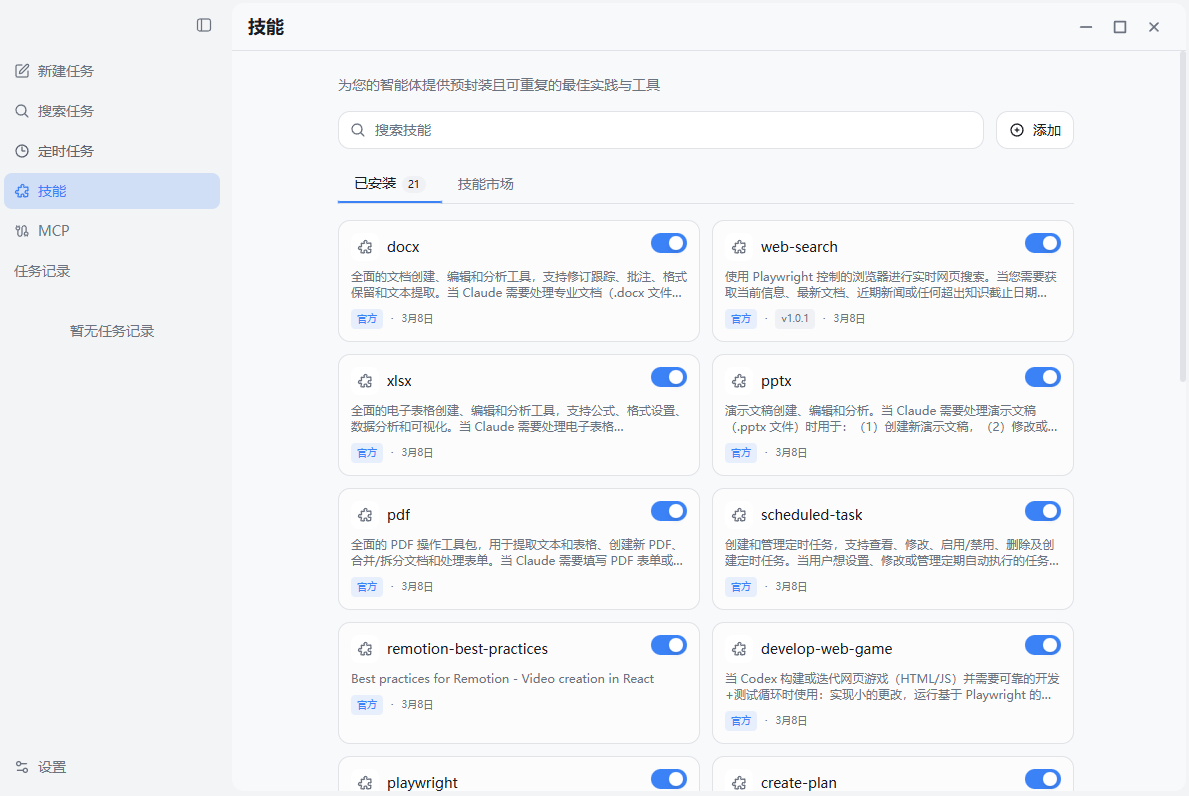Image resolution: width=1189 pixels, height=796 pixels.
Task: Click the MCP connector icon
Action: pos(22,231)
